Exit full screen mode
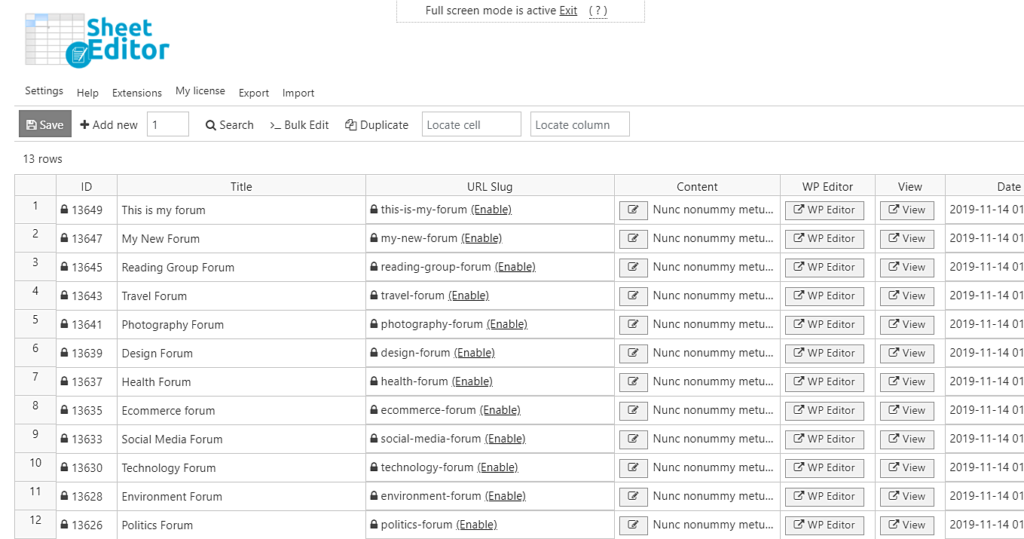Image resolution: width=1024 pixels, height=539 pixels. tap(568, 10)
